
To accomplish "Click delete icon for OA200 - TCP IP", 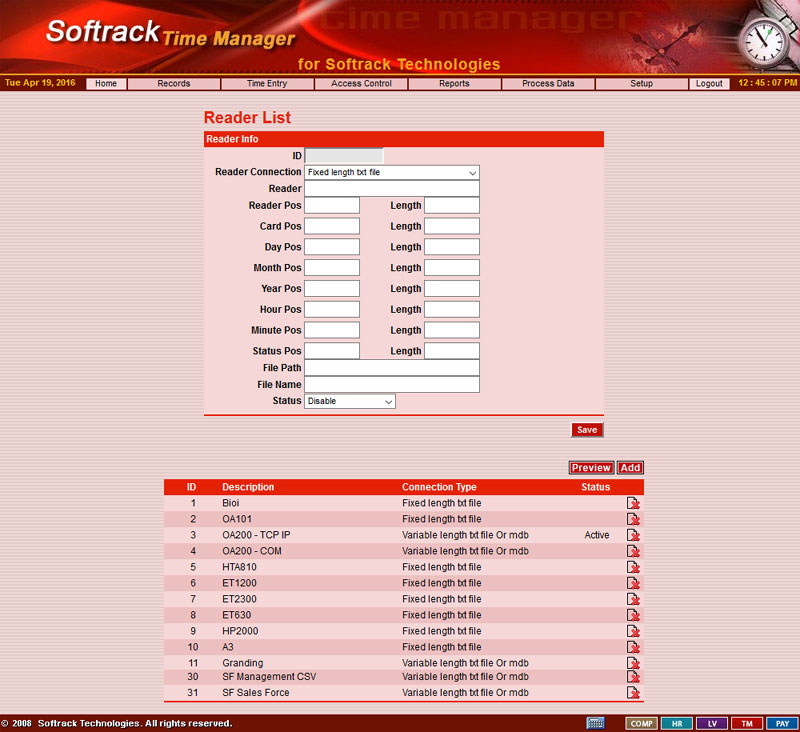I will tap(633, 535).
